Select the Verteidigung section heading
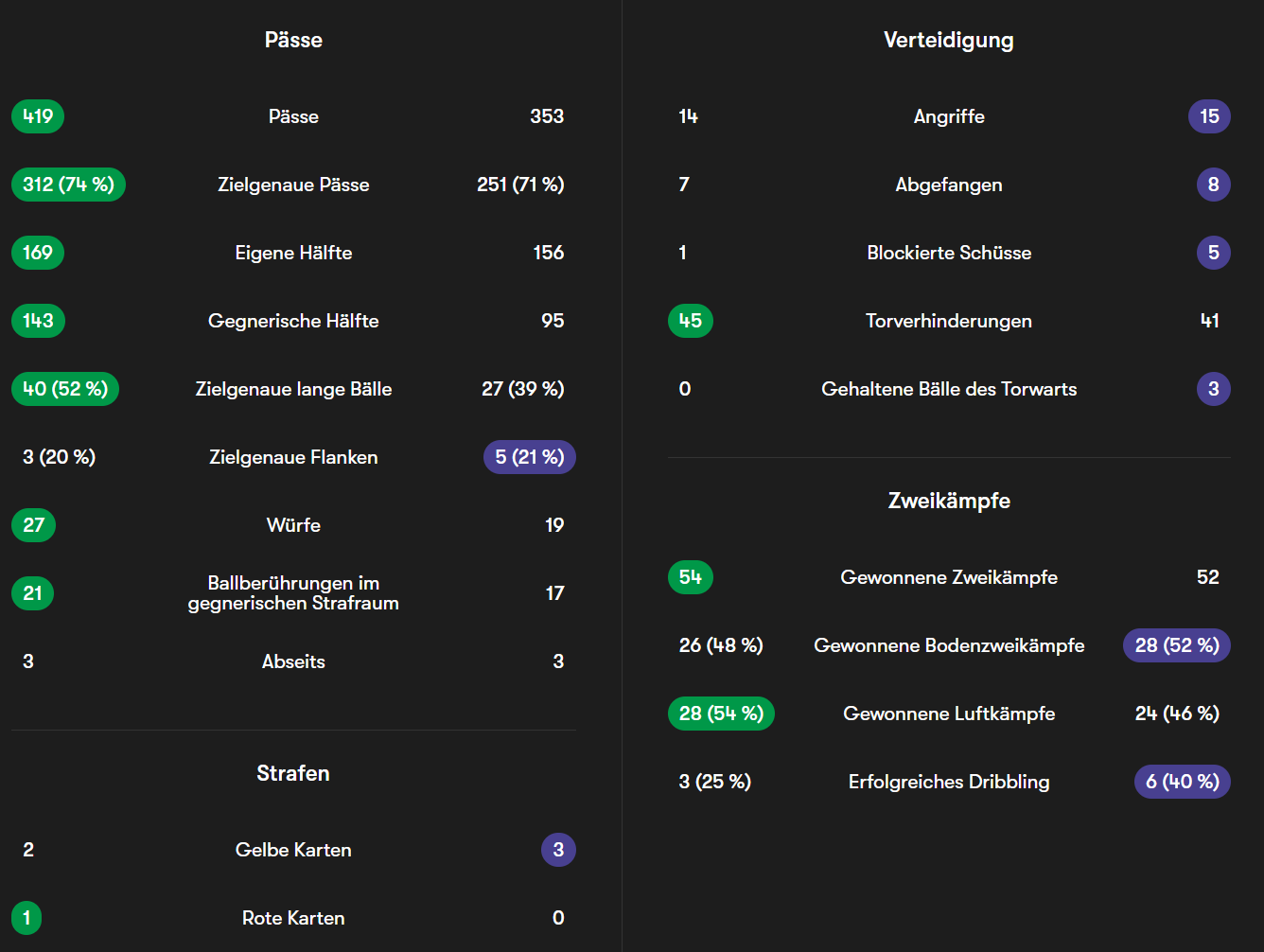 tap(948, 40)
